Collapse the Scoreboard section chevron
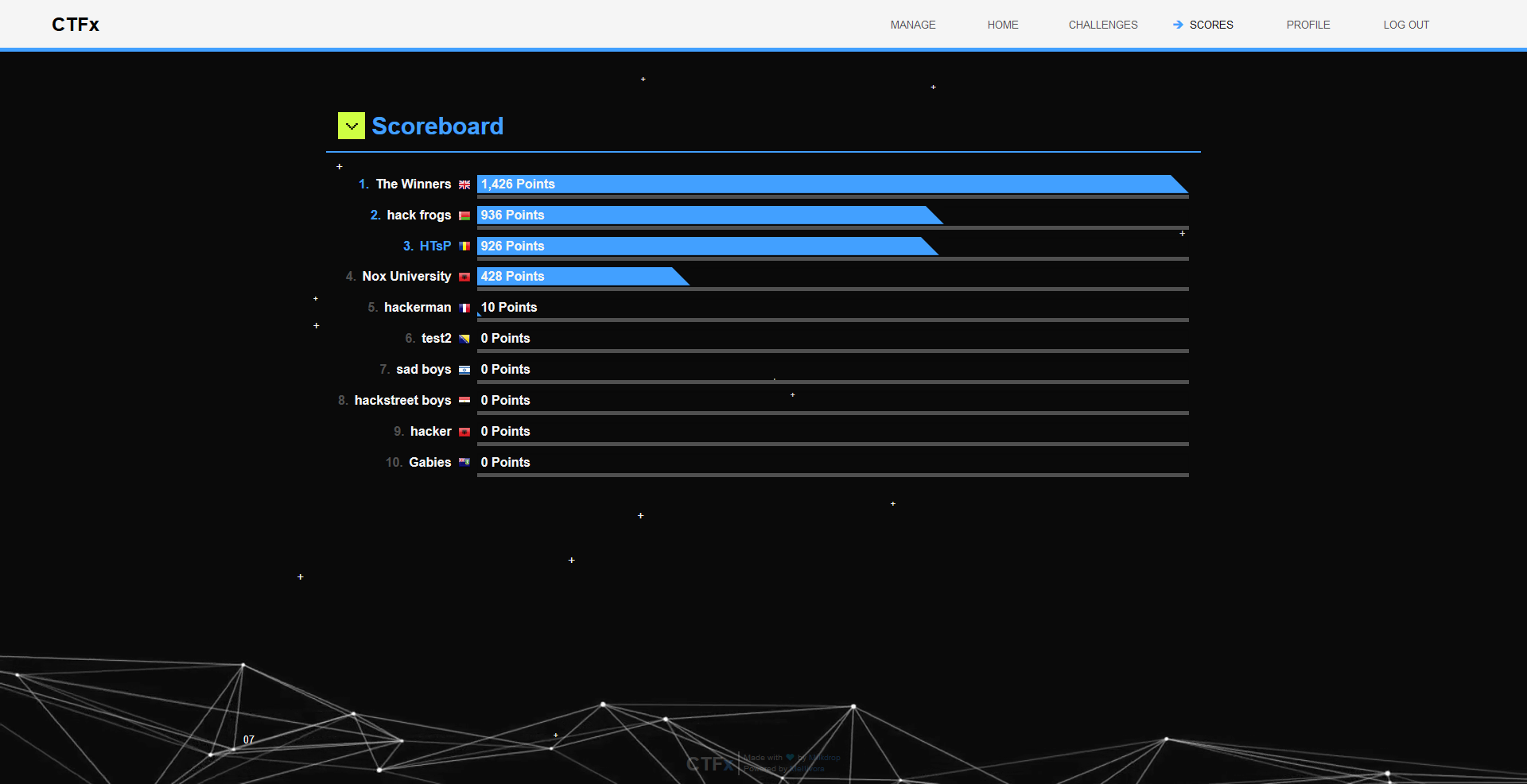1527x784 pixels. point(352,126)
